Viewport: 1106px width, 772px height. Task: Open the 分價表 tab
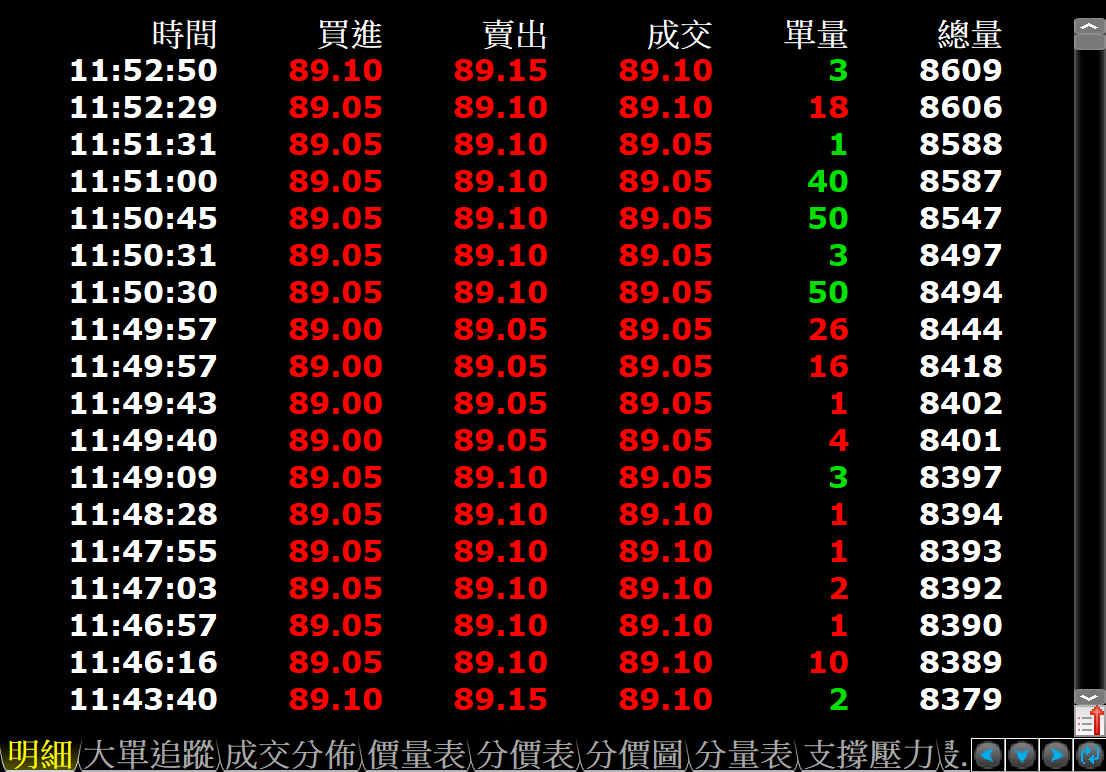[525, 755]
